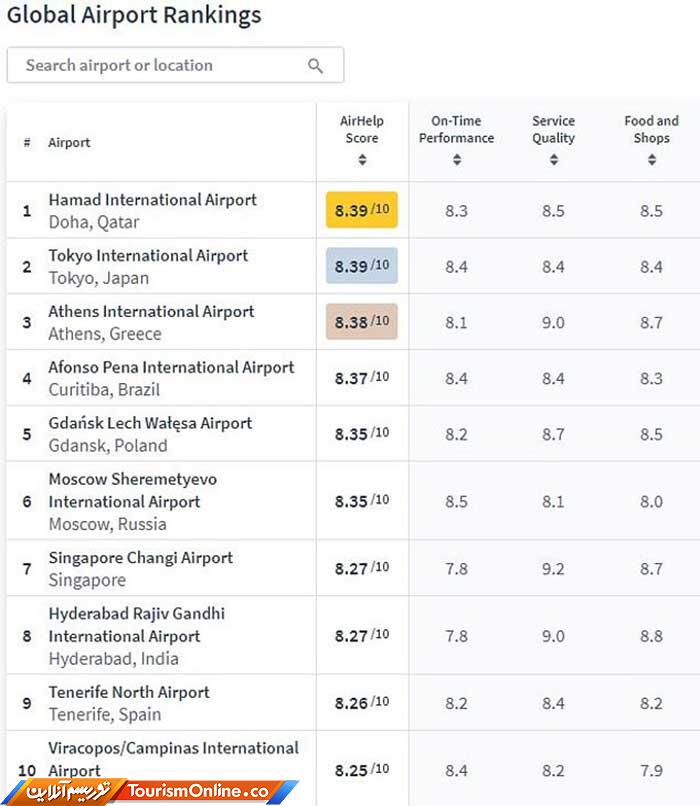Open Hamad International Airport entry

coord(152,200)
